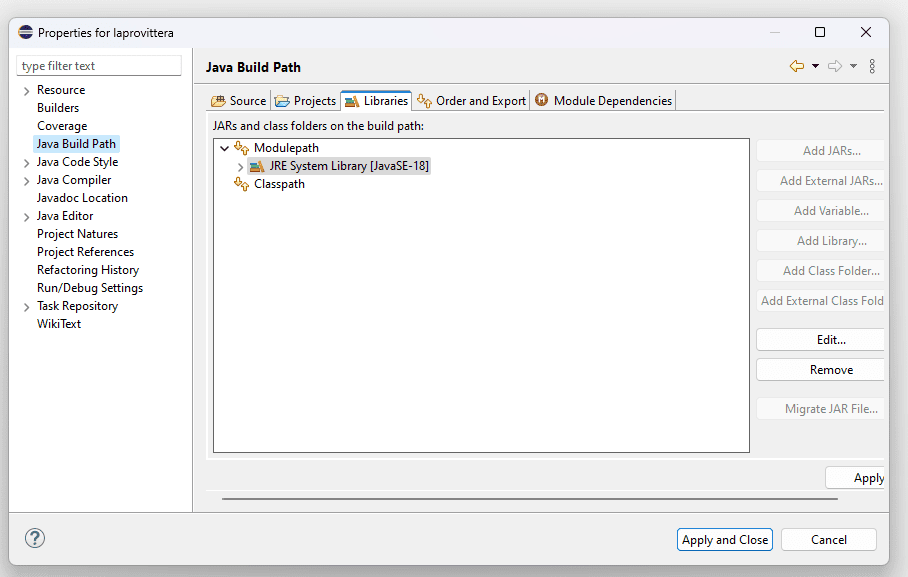Expand the Java Compiler category
Image resolution: width=908 pixels, height=577 pixels.
26,181
